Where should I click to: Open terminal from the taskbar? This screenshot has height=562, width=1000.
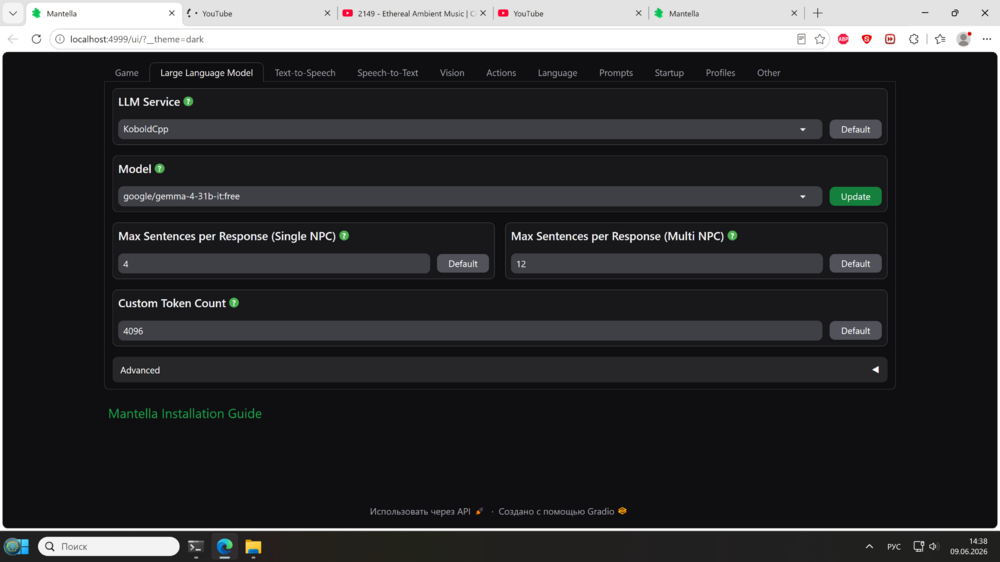point(196,546)
